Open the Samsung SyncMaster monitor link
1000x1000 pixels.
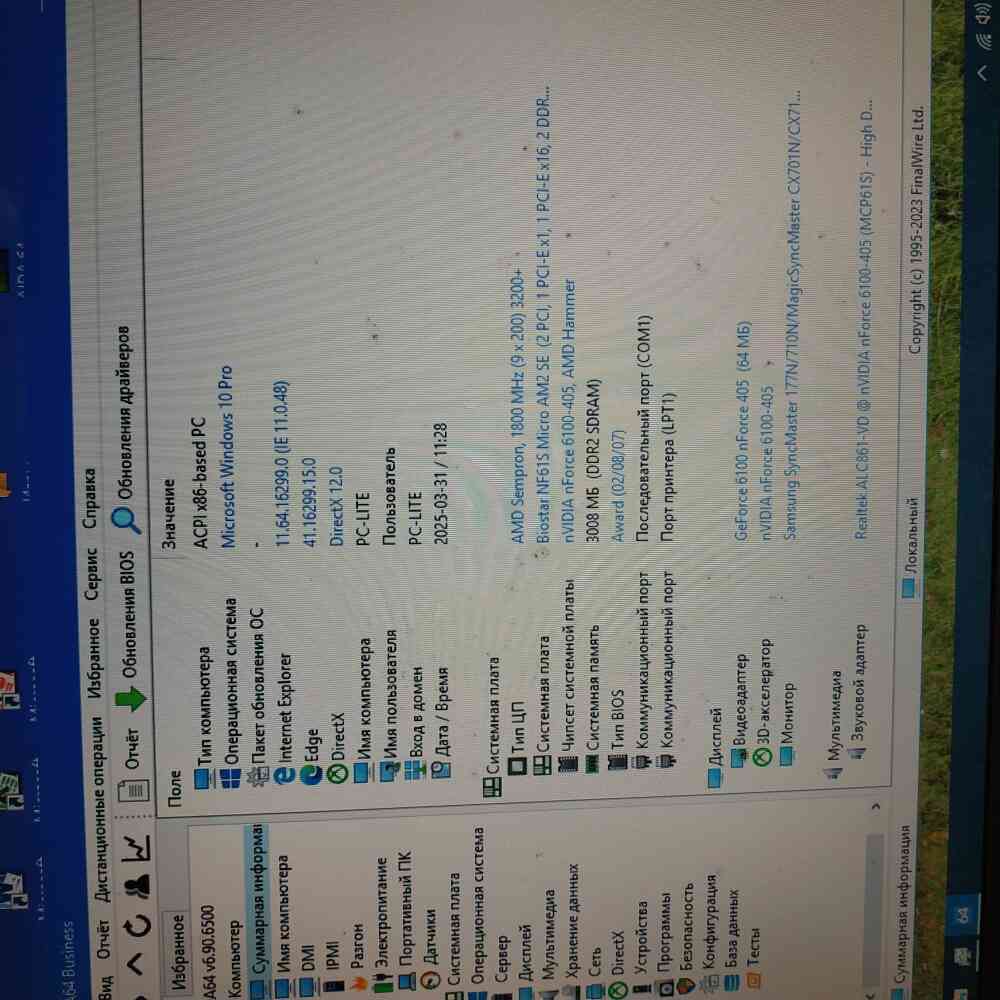click(792, 314)
